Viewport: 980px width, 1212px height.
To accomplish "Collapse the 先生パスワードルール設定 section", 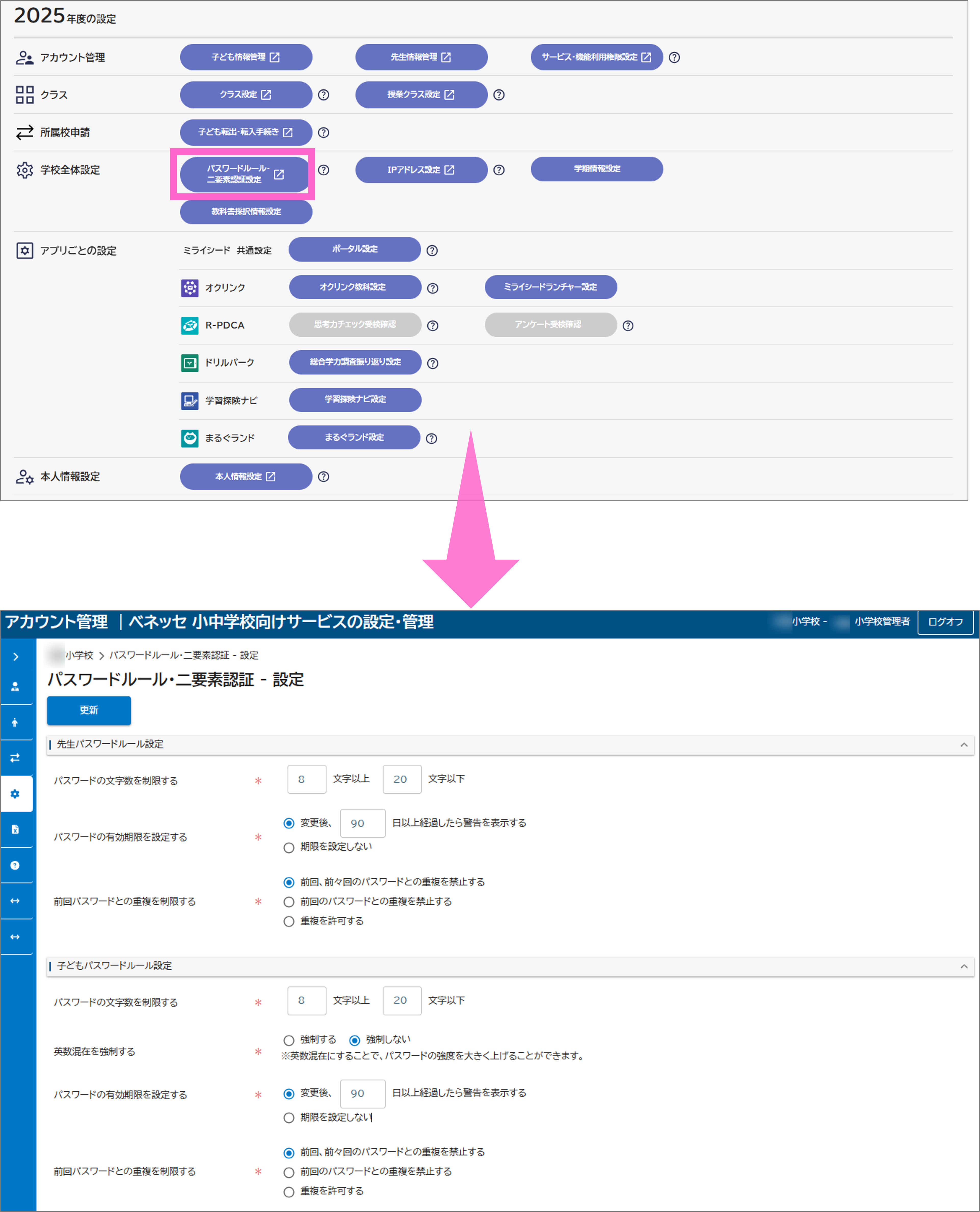I will click(x=964, y=745).
